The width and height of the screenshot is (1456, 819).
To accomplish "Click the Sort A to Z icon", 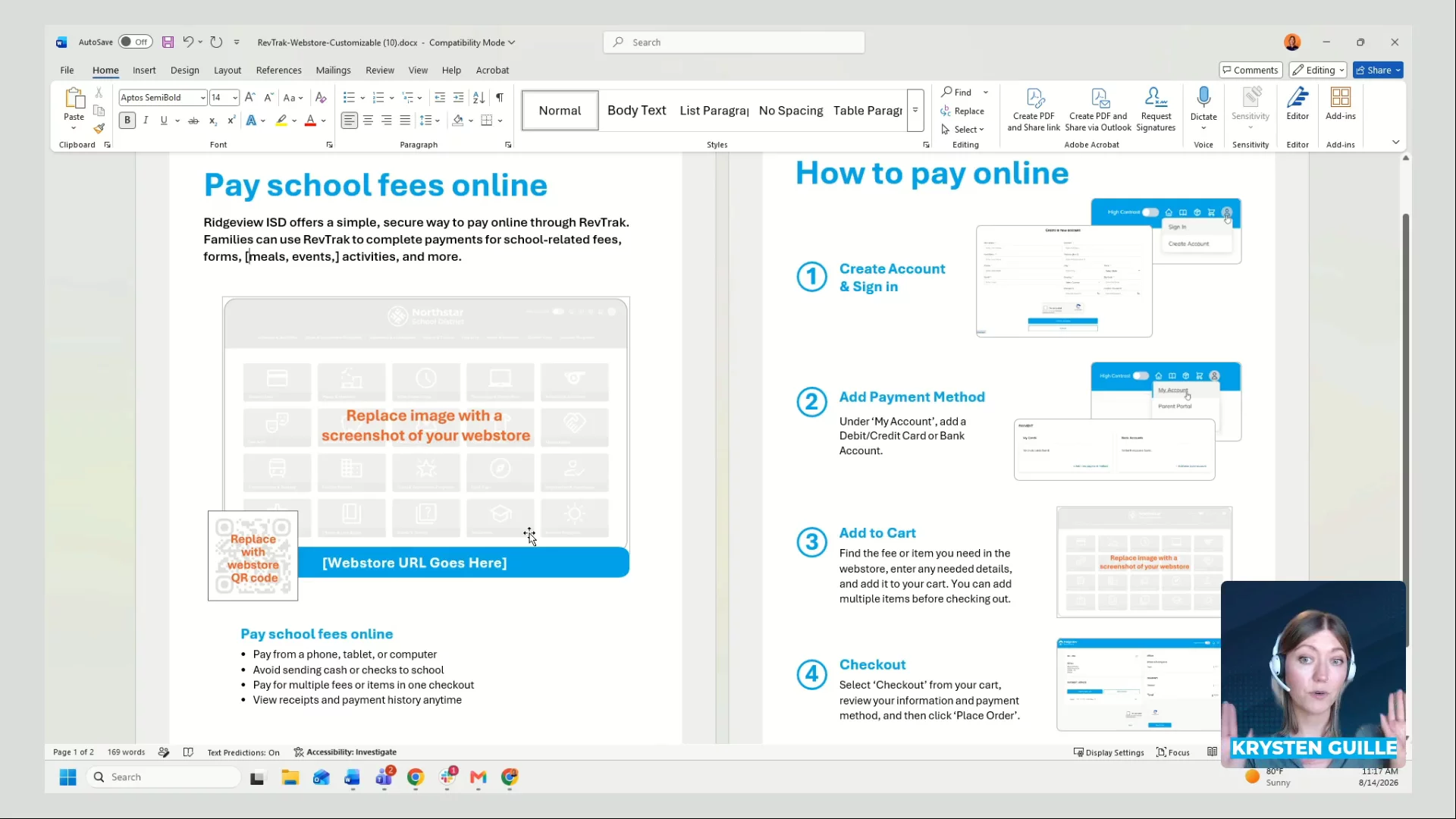I will coord(479,98).
